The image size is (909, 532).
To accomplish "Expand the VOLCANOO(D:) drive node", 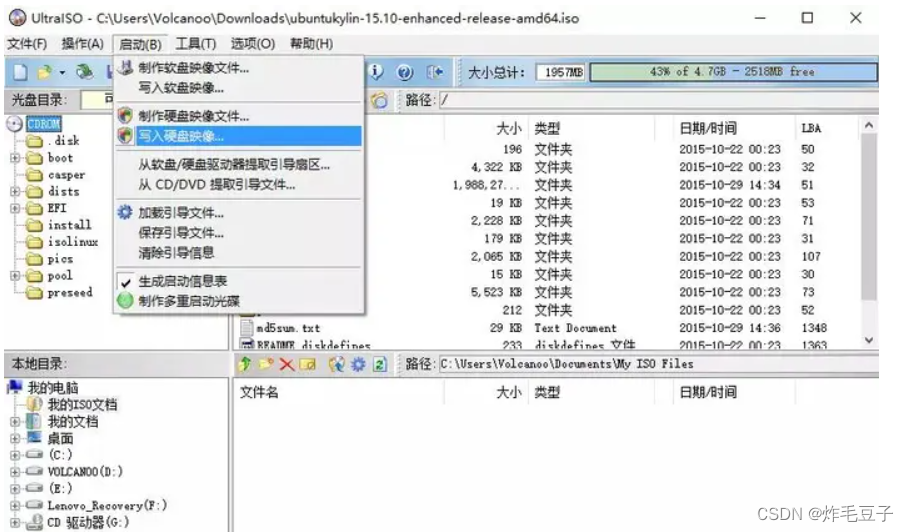I will pos(15,472).
